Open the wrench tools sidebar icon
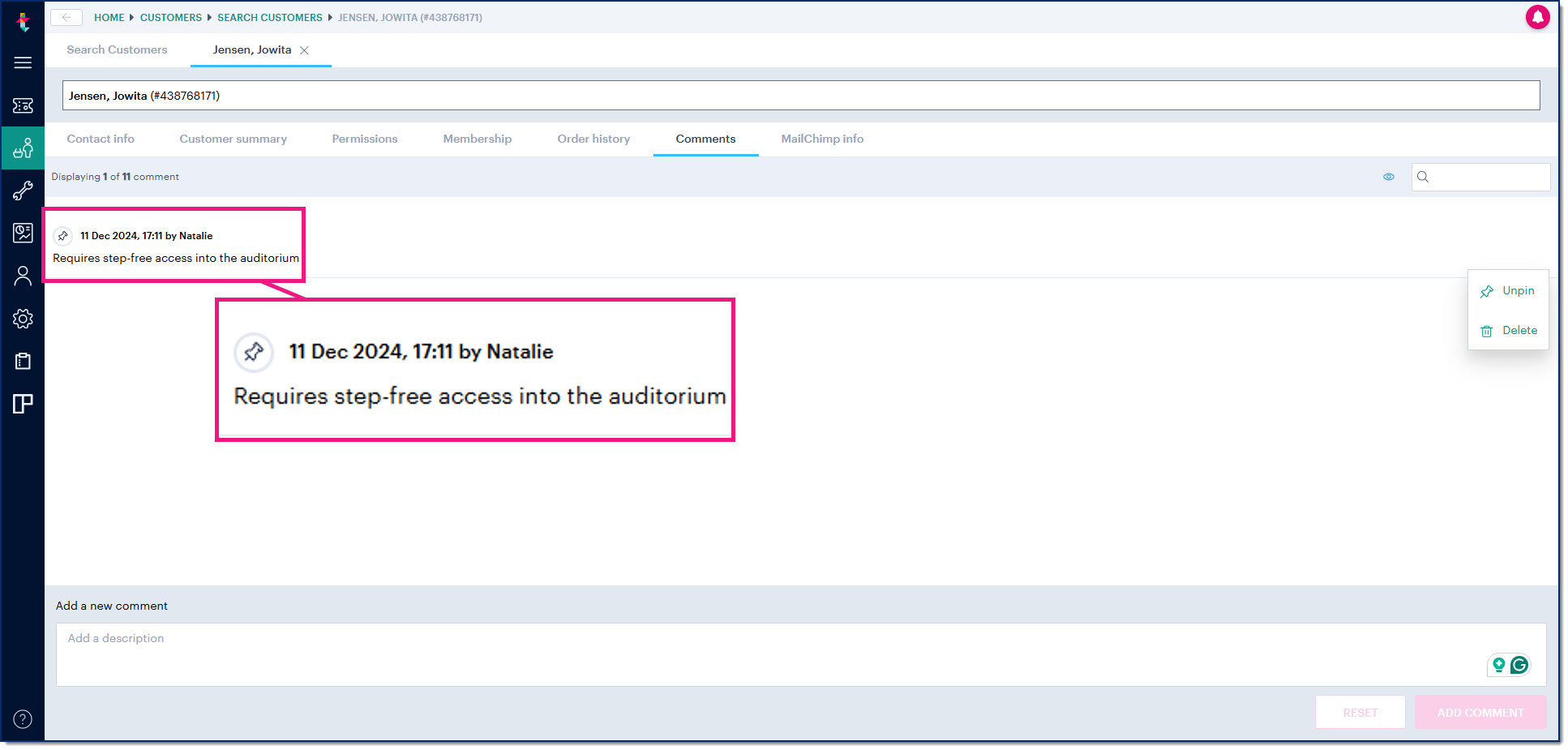 (23, 191)
